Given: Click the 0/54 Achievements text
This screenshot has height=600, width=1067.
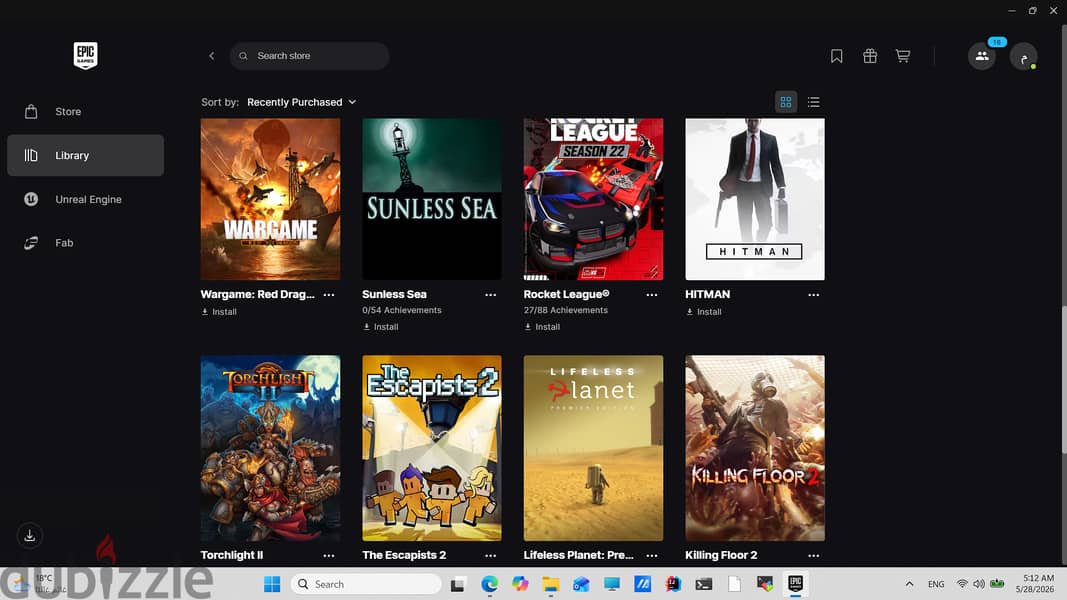Looking at the screenshot, I should click(x=401, y=310).
